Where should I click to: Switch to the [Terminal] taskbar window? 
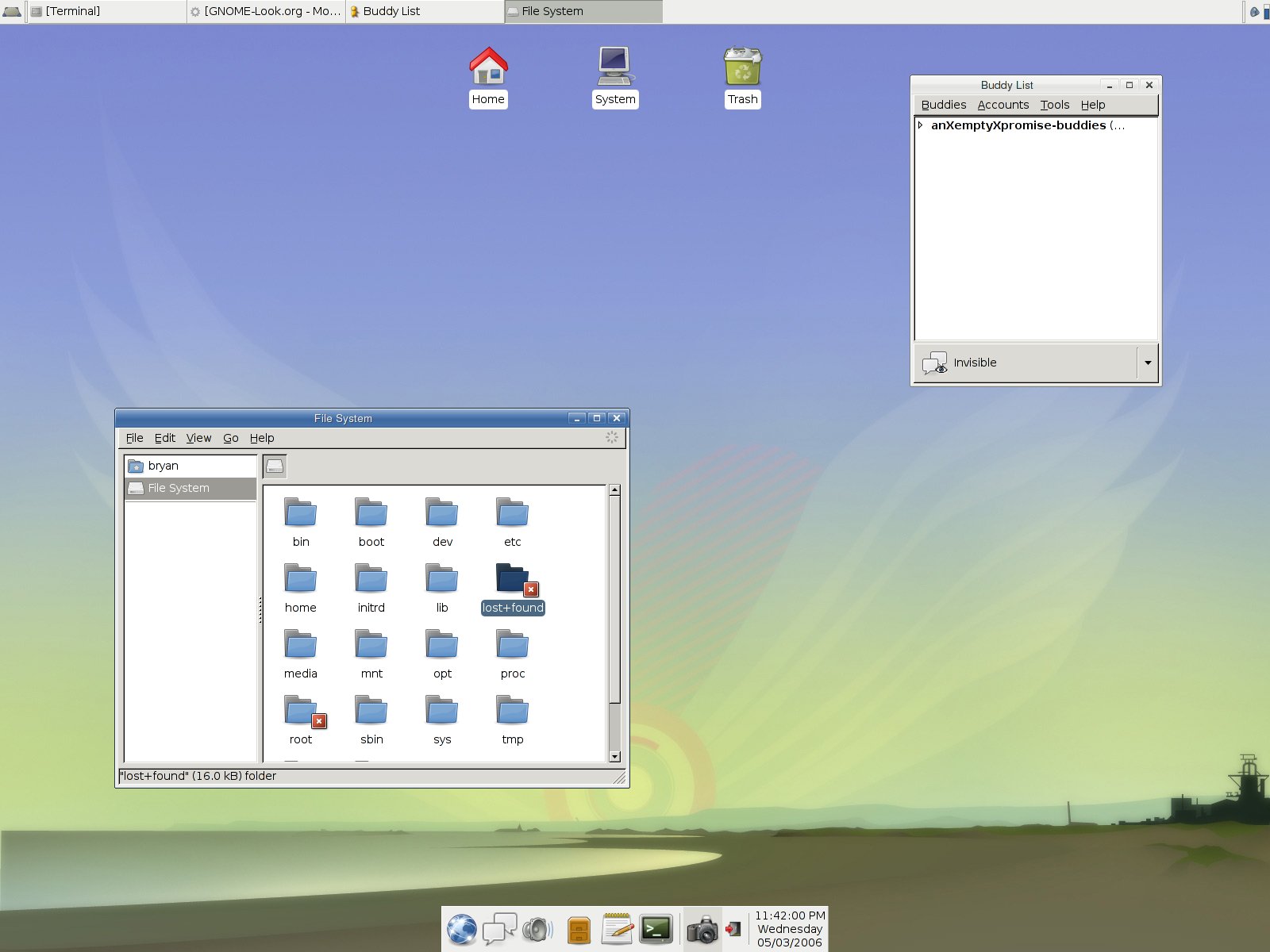click(x=107, y=11)
